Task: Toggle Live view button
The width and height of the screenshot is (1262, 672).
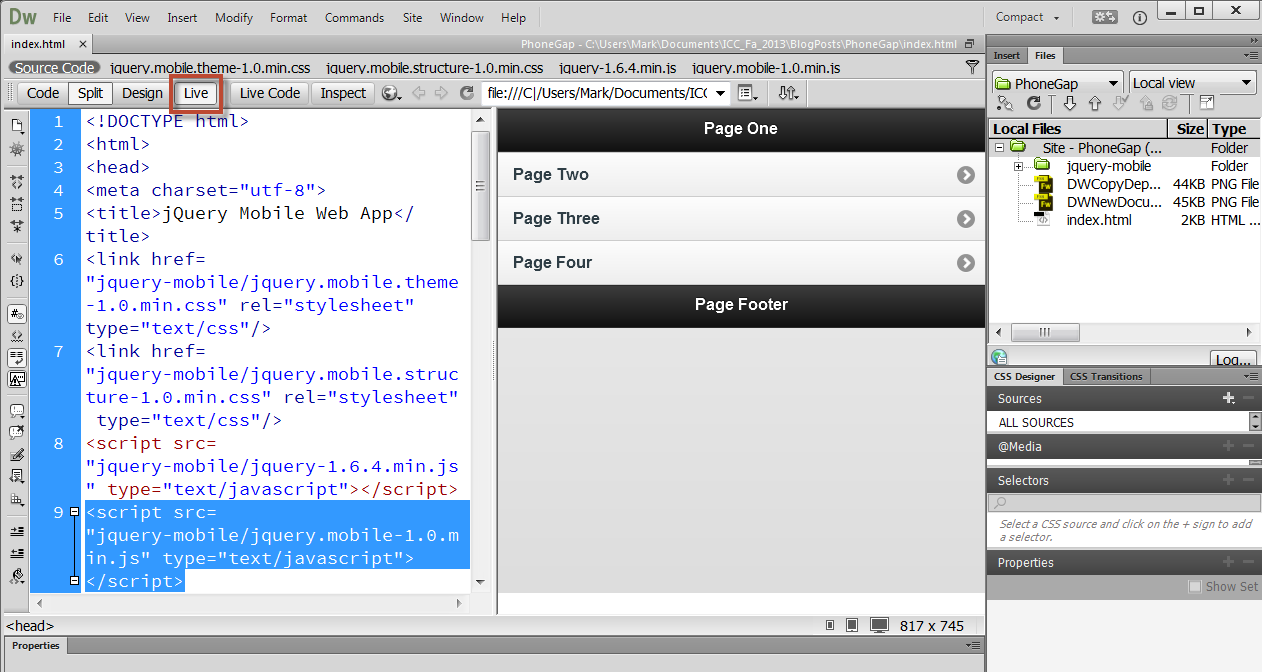Action: pyautogui.click(x=196, y=93)
